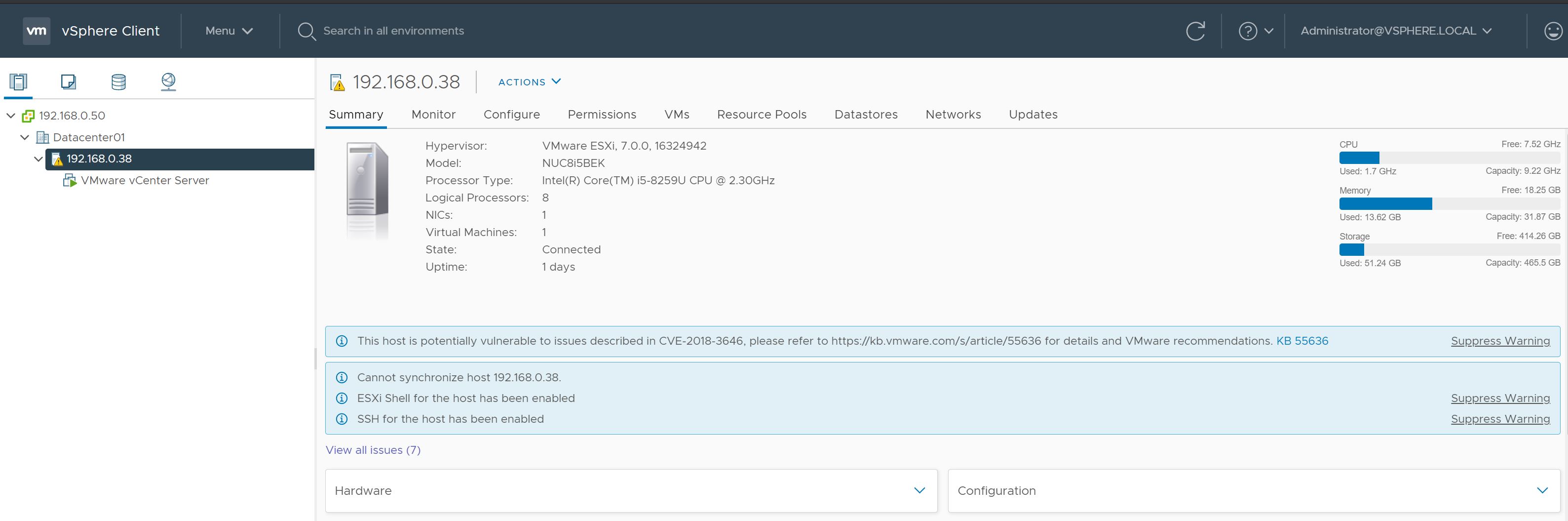Click the Datacenter01 building icon
The width and height of the screenshot is (1568, 521).
[x=42, y=137]
